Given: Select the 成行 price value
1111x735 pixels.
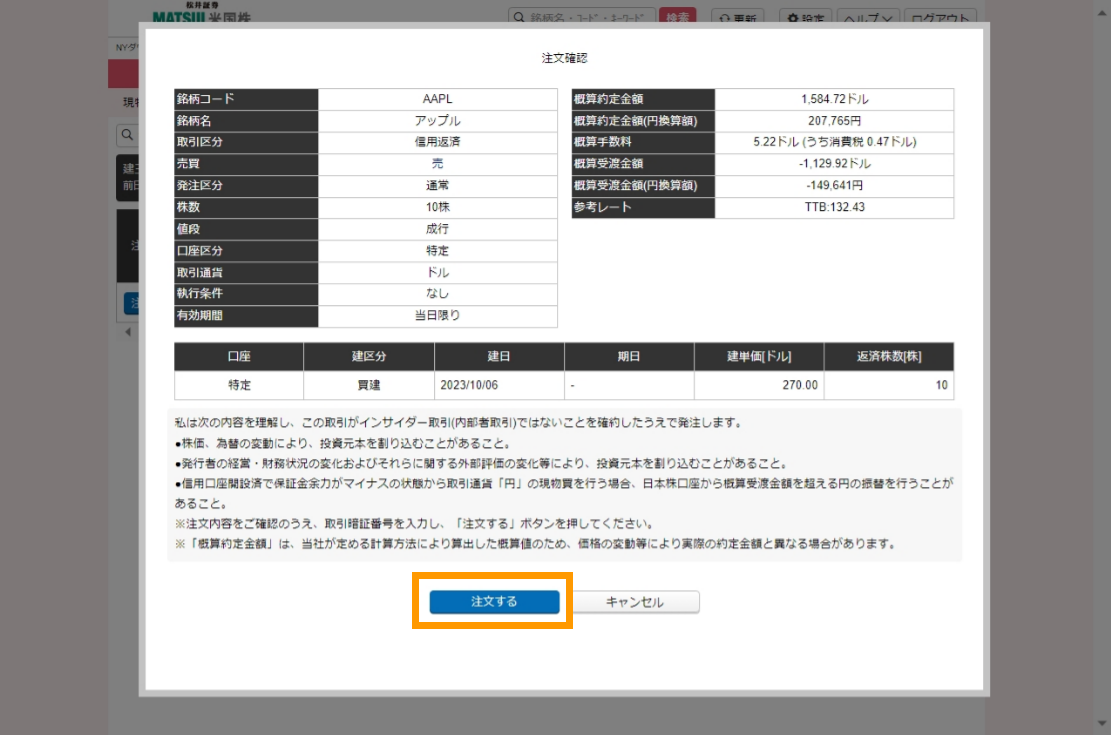Looking at the screenshot, I should 437,229.
